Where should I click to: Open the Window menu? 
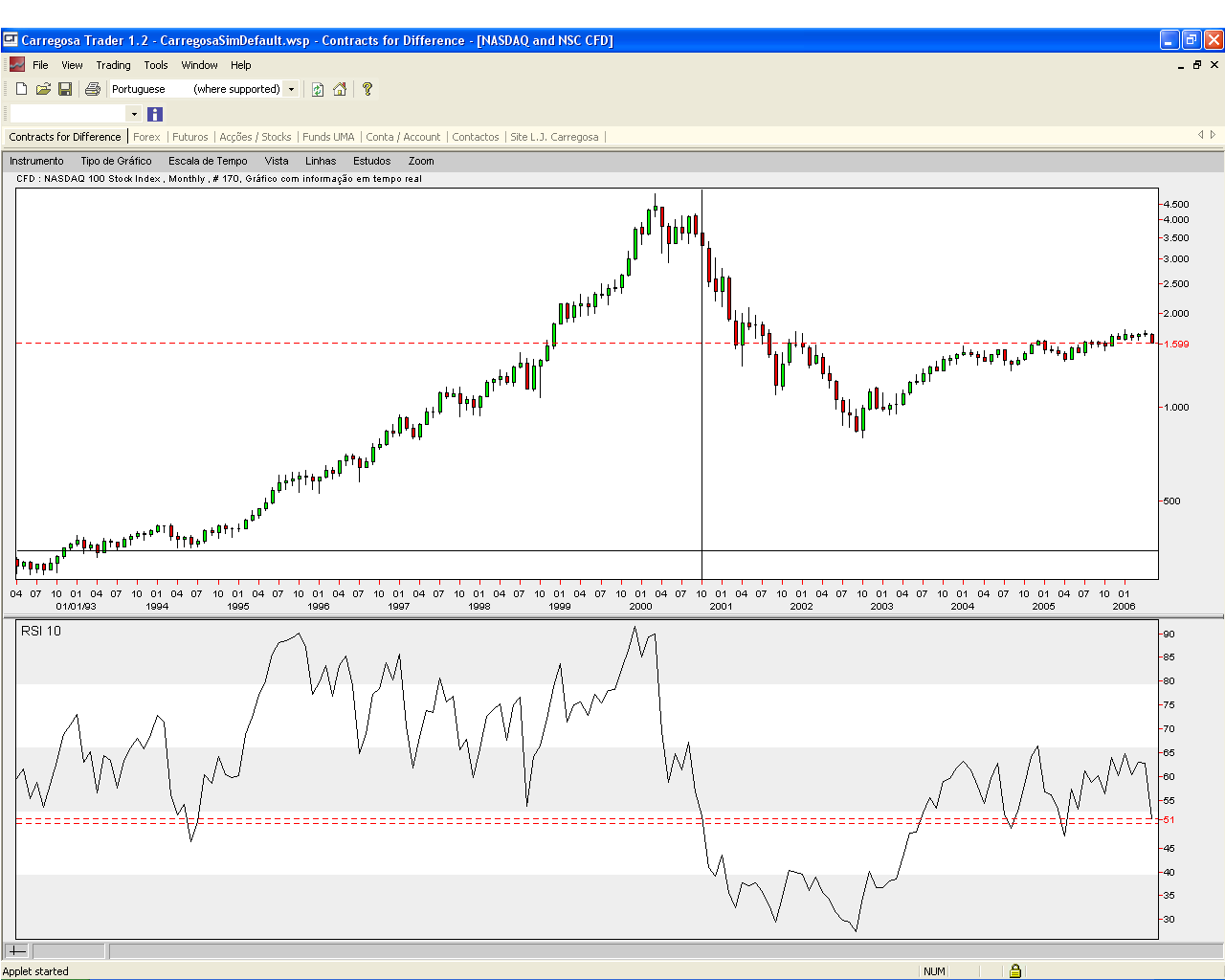click(200, 65)
